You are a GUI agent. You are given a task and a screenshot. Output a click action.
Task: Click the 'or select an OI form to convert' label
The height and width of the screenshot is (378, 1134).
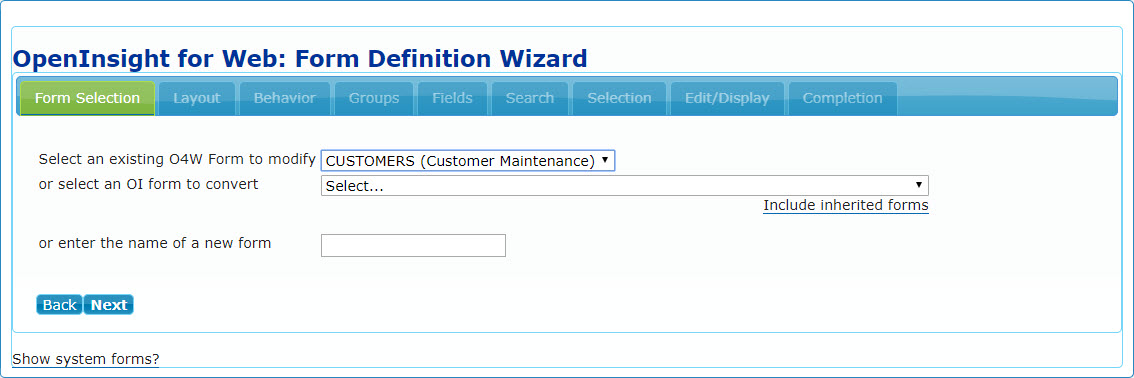pyautogui.click(x=148, y=184)
